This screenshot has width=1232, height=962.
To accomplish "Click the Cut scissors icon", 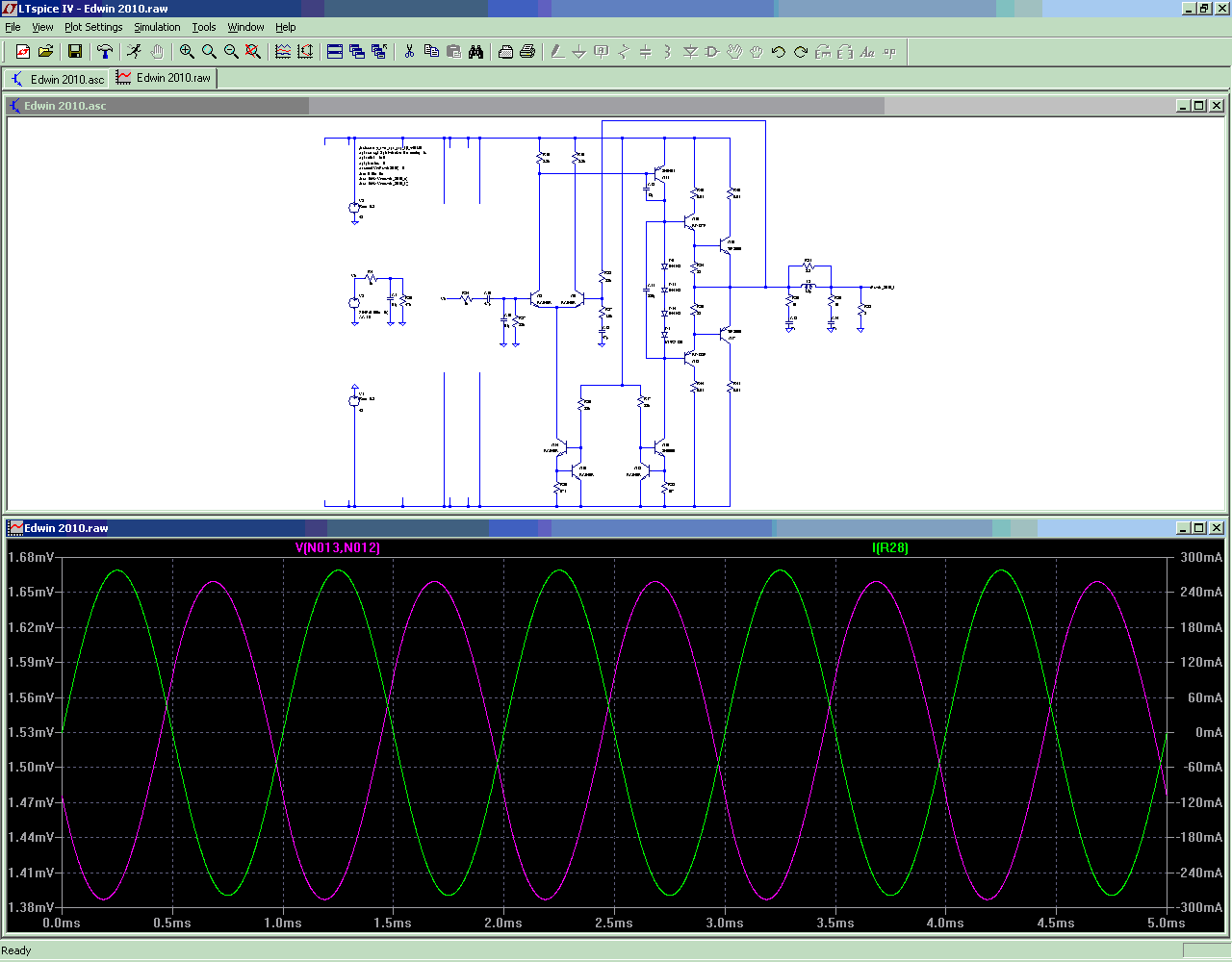I will coord(409,52).
